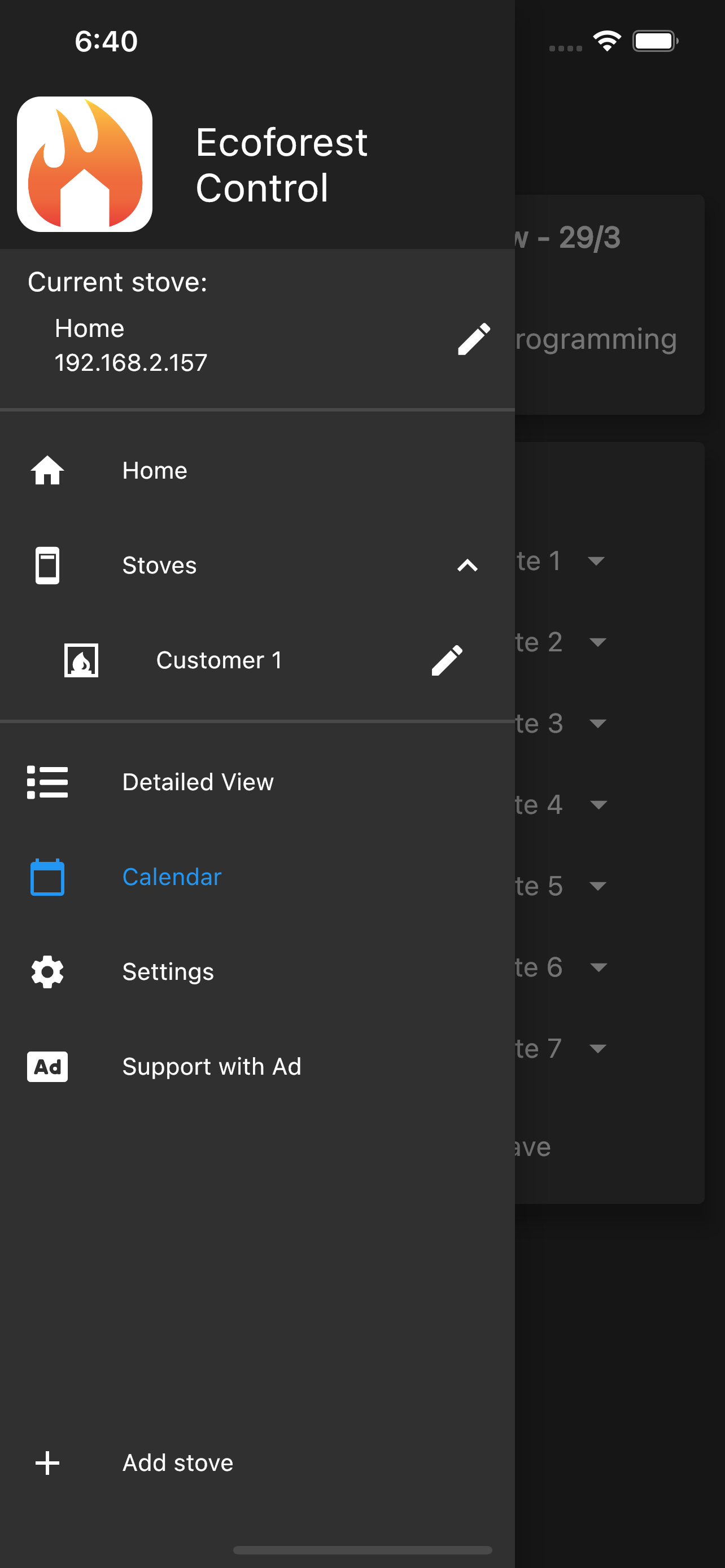Viewport: 725px width, 1568px height.
Task: Tap the fireplace icon beside Customer 1
Action: [x=81, y=660]
